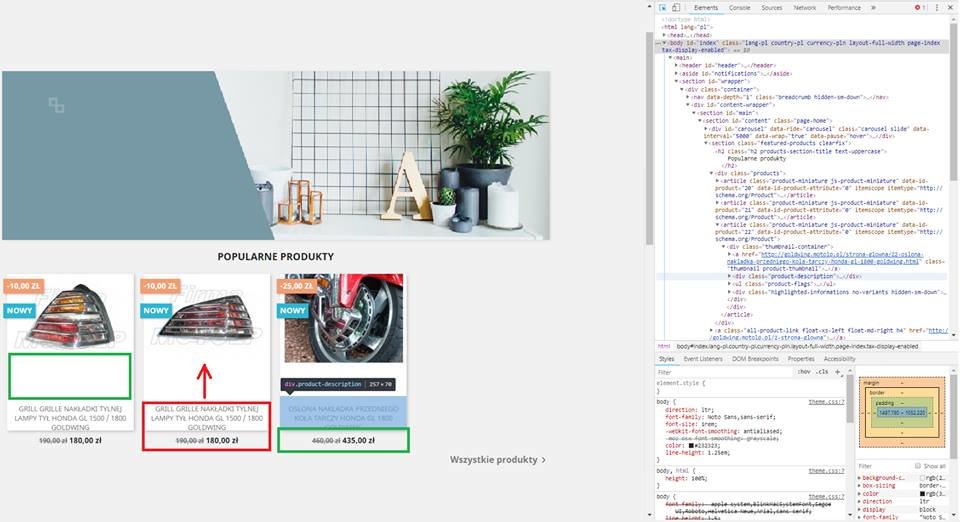Viewport: 960px width, 522px height.
Task: Click the carousel banner image
Action: (x=276, y=155)
